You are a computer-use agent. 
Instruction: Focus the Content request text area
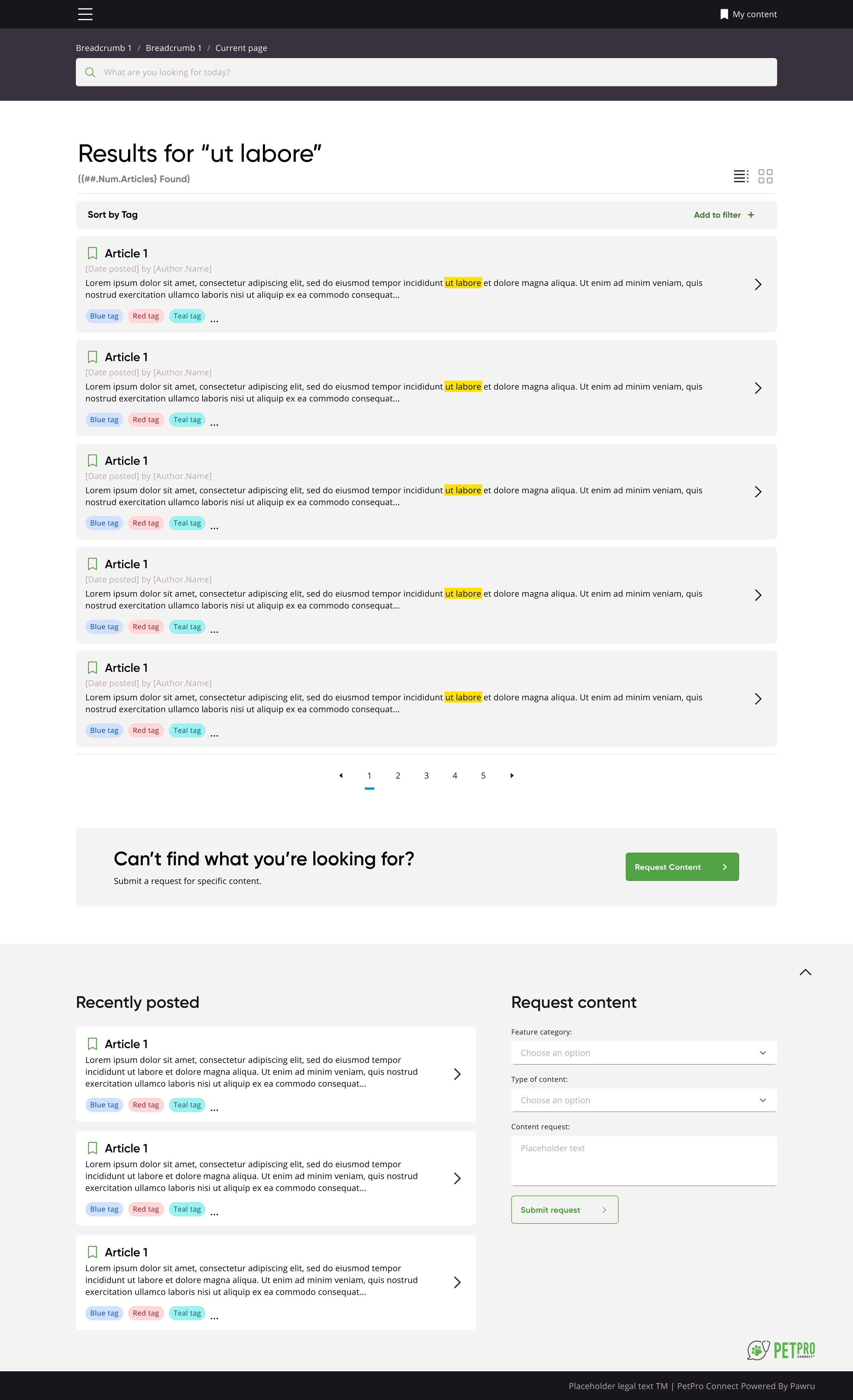pos(643,1160)
